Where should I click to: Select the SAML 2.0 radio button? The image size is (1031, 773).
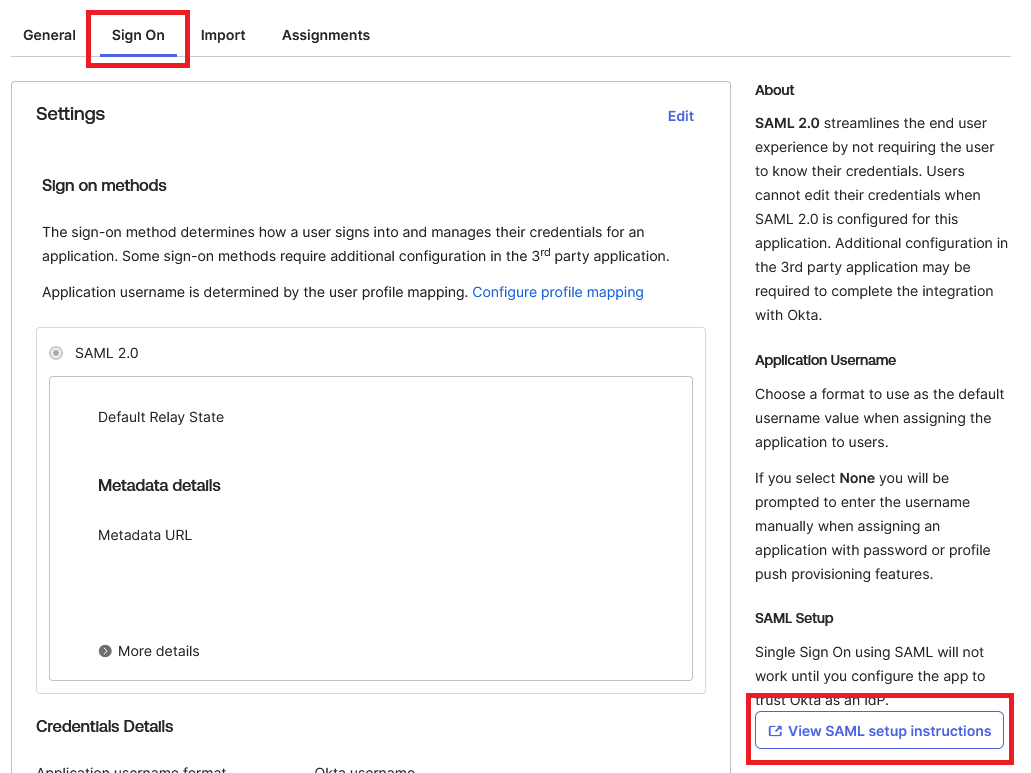coord(57,353)
